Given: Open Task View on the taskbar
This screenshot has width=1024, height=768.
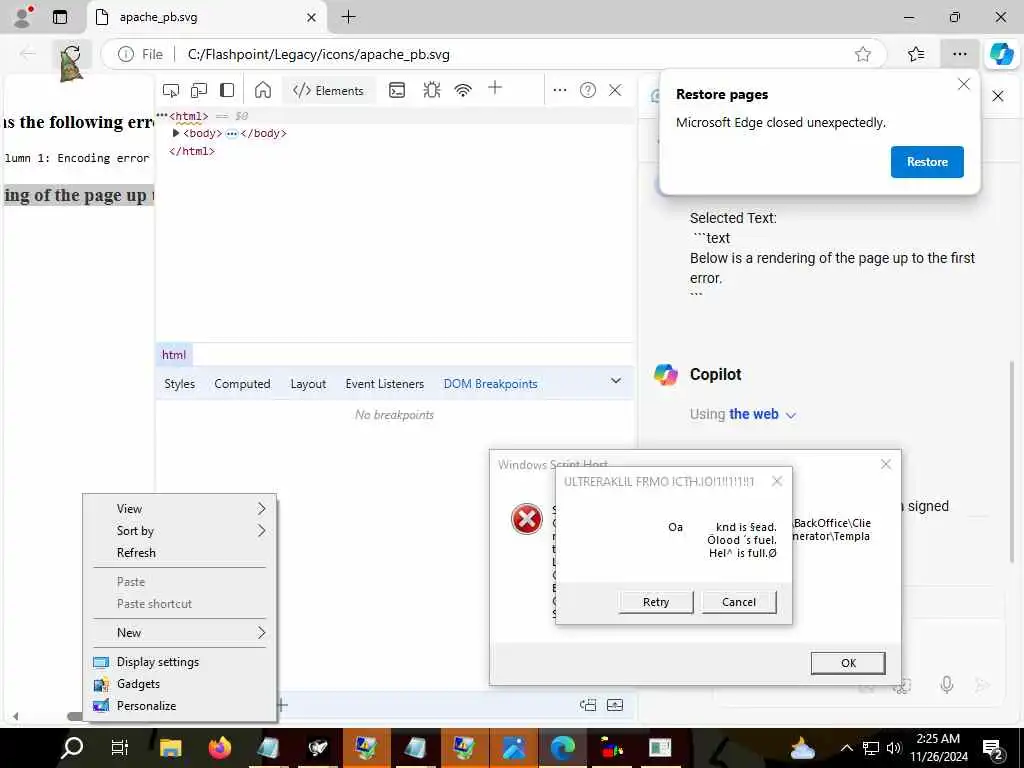Looking at the screenshot, I should [120, 748].
